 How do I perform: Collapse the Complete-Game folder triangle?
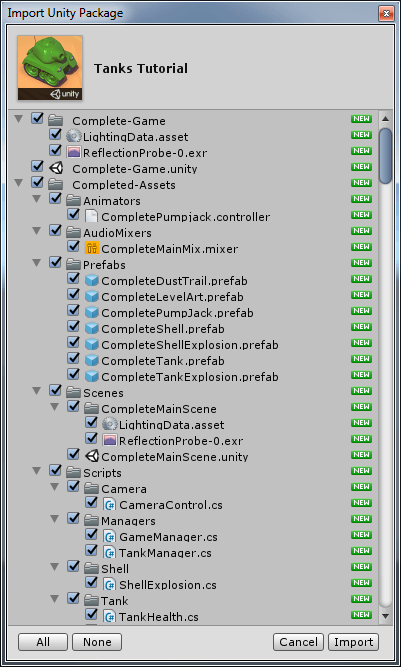click(18, 119)
